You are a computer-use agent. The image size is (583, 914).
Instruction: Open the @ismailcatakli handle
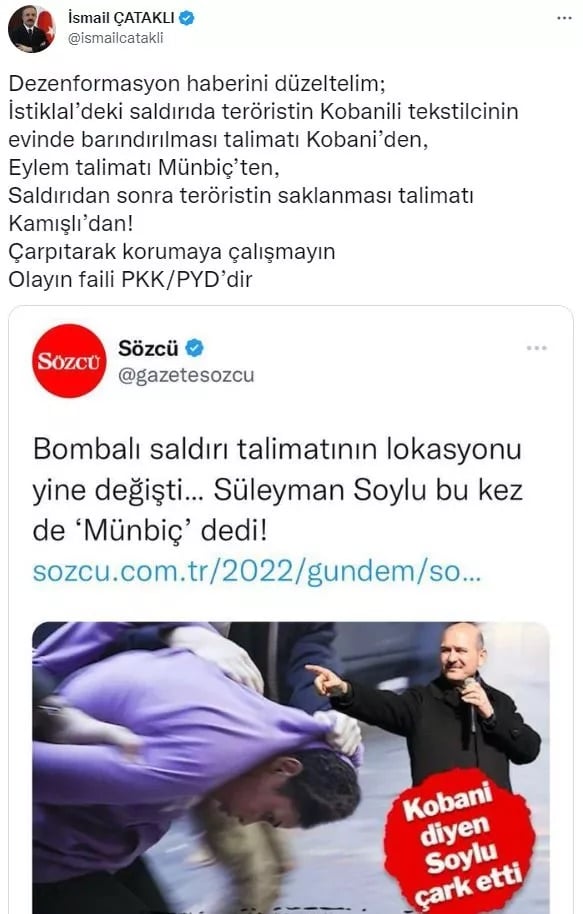pos(115,38)
